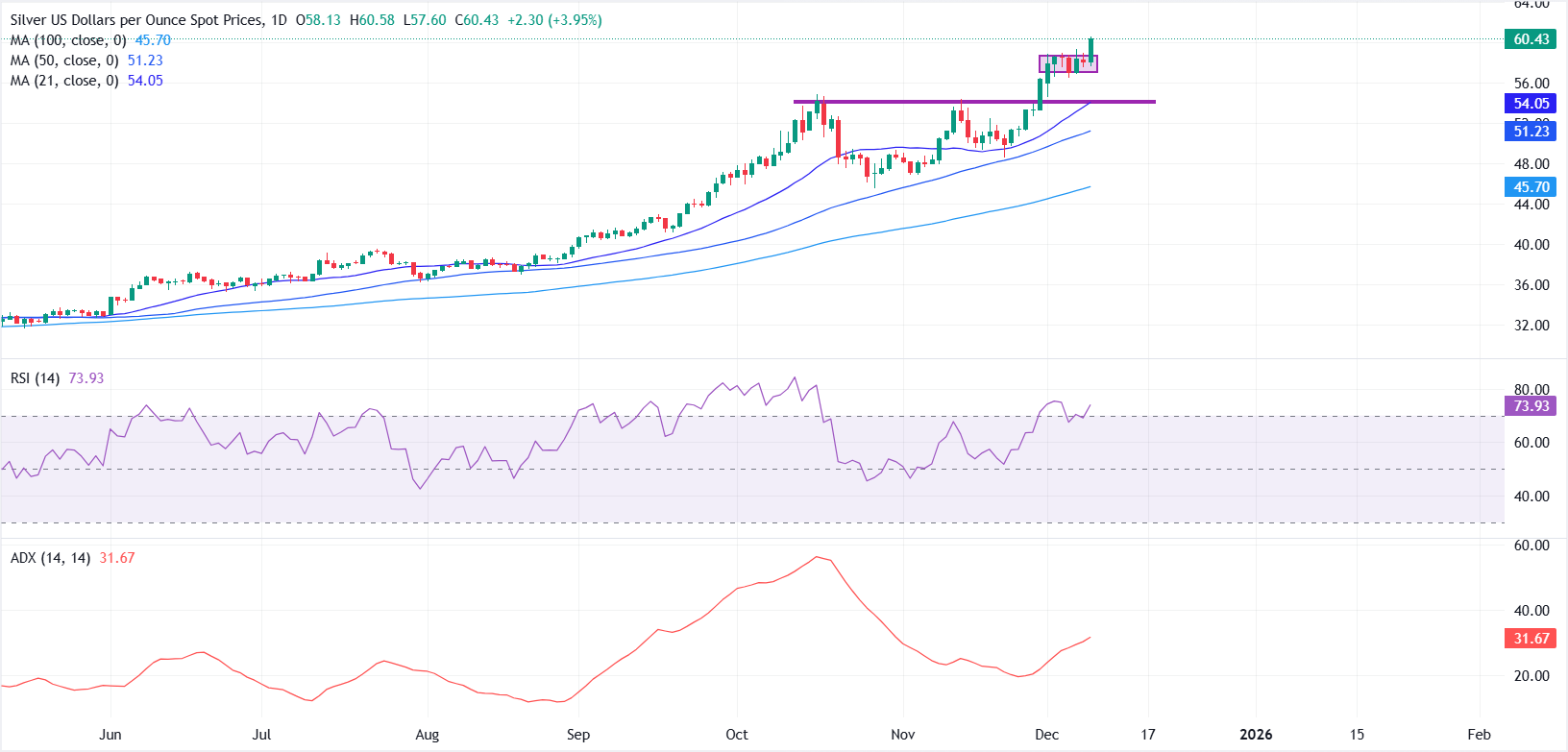Click the Dec label on time axis
The image size is (1568, 752).
[1046, 735]
